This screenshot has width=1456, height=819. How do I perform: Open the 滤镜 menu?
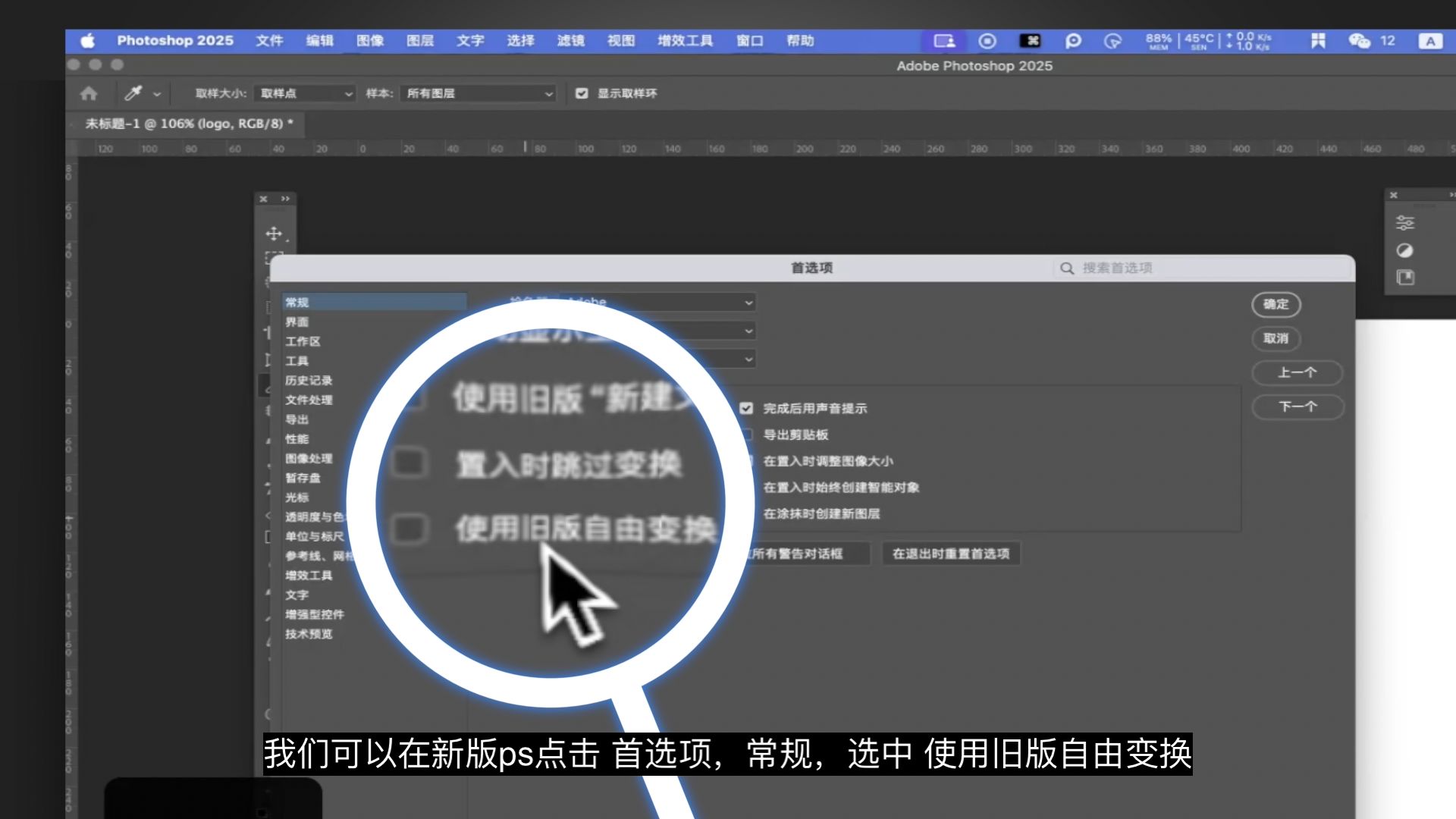[570, 41]
